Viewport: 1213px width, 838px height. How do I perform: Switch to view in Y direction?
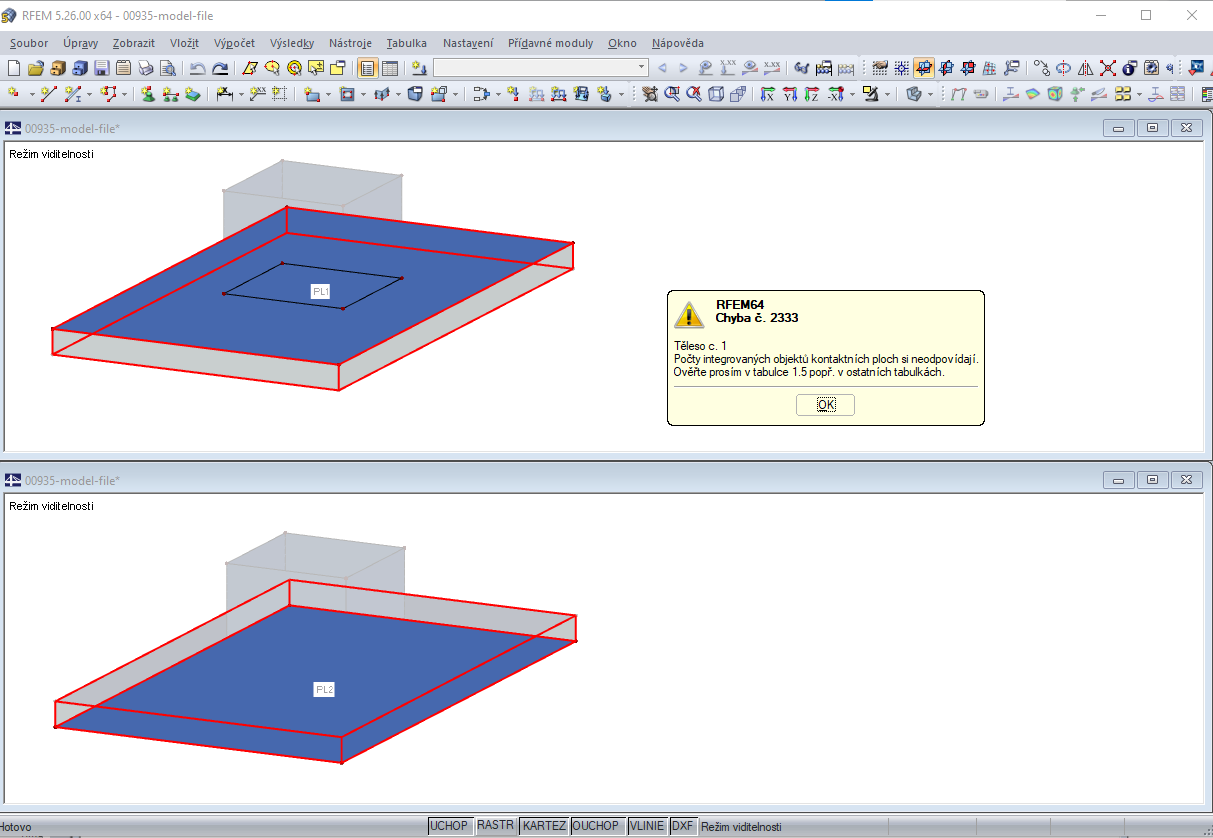point(790,94)
